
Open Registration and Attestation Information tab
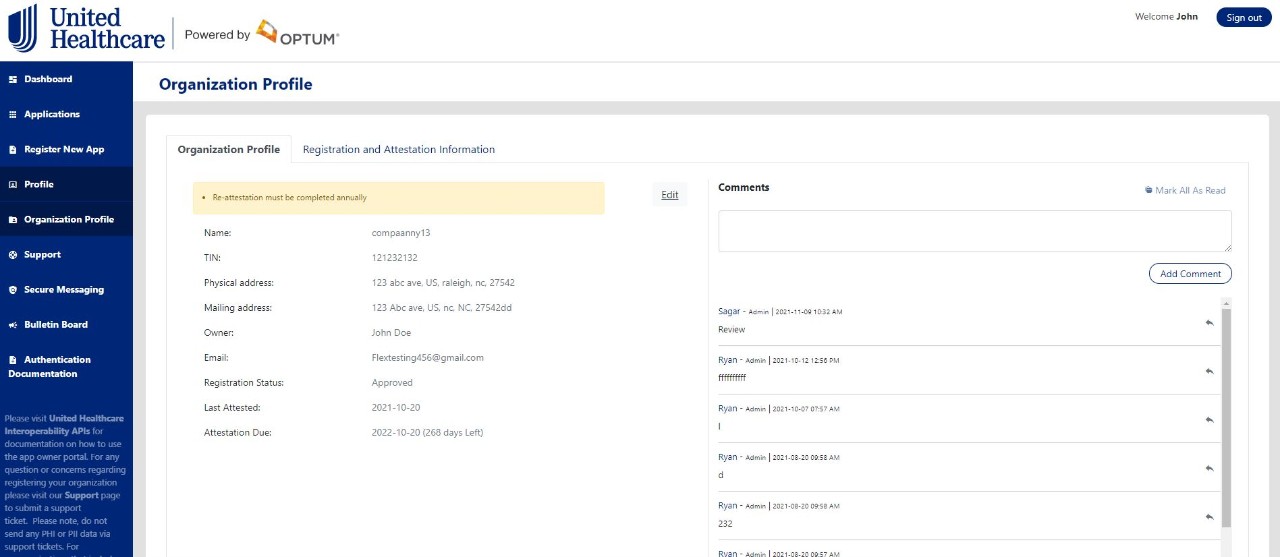click(398, 150)
